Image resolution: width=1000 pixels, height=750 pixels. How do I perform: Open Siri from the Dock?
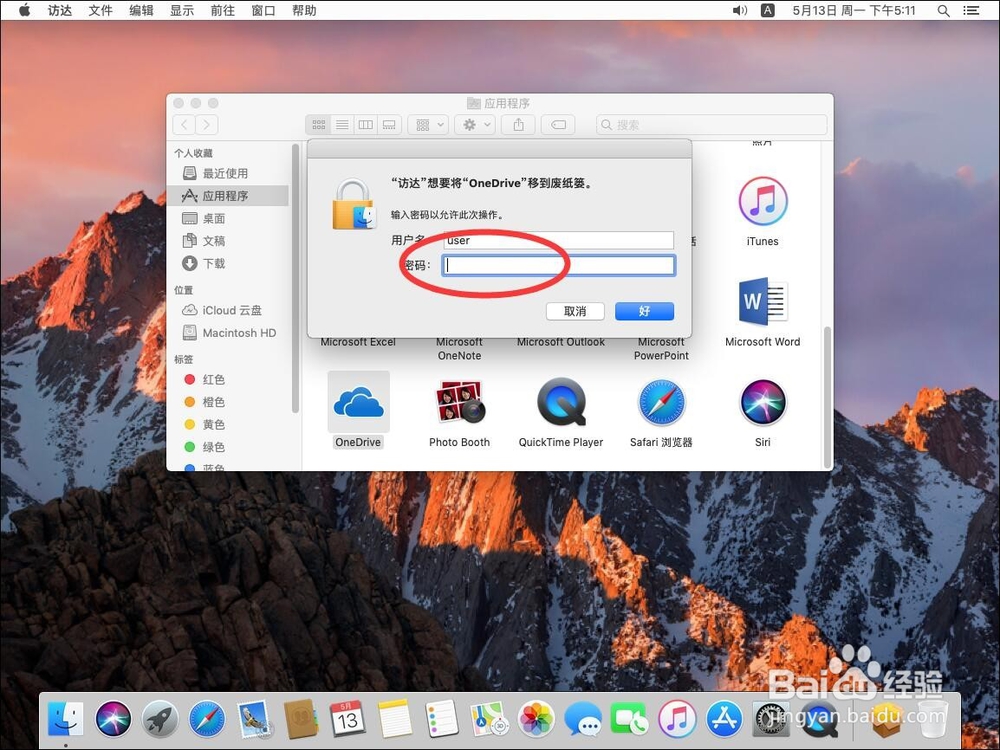[x=114, y=719]
